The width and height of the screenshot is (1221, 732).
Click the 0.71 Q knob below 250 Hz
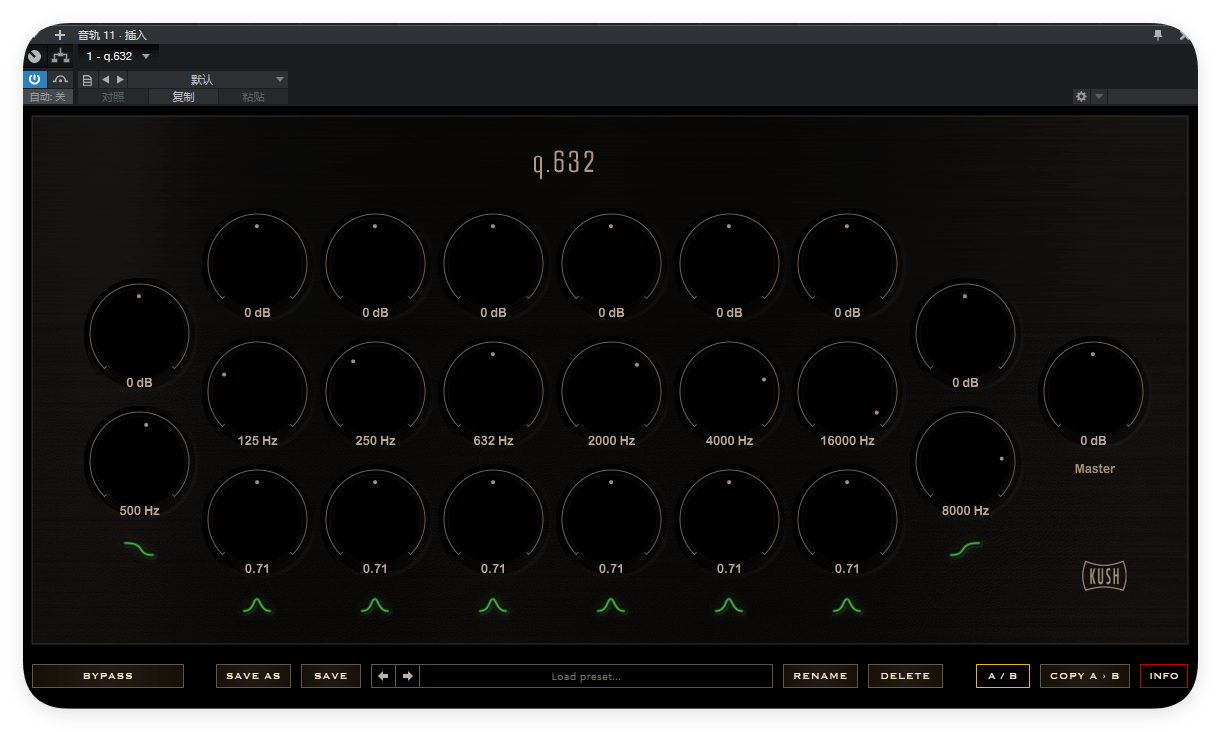pyautogui.click(x=375, y=518)
